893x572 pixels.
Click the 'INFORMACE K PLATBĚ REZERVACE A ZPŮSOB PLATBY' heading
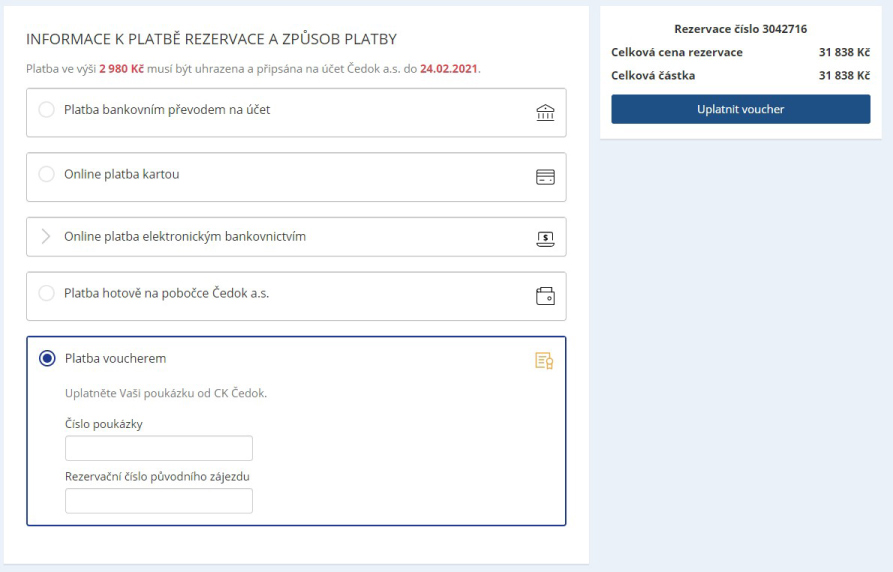[x=211, y=39]
